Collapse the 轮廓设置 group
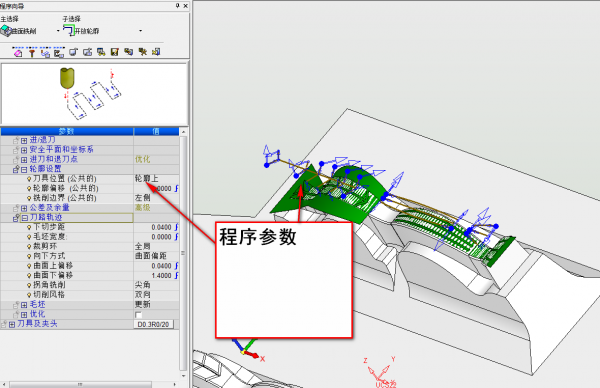The width and height of the screenshot is (600, 388). point(24,169)
